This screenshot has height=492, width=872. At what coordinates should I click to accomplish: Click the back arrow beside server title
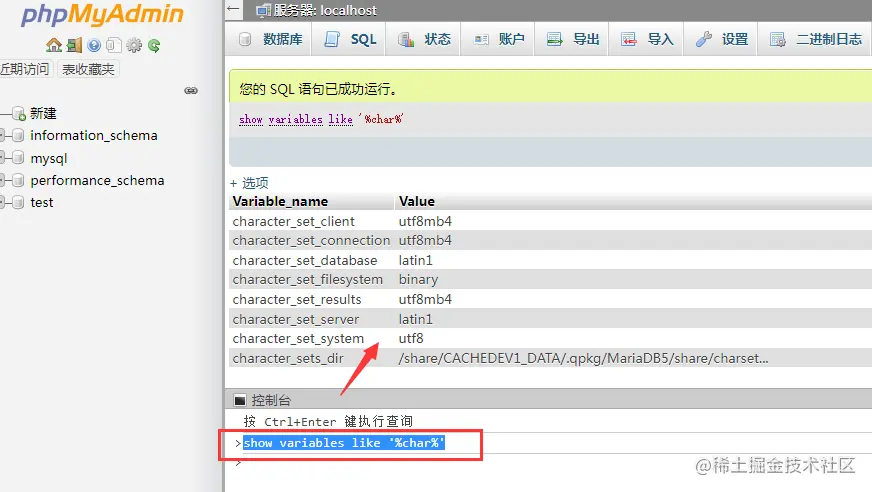234,9
